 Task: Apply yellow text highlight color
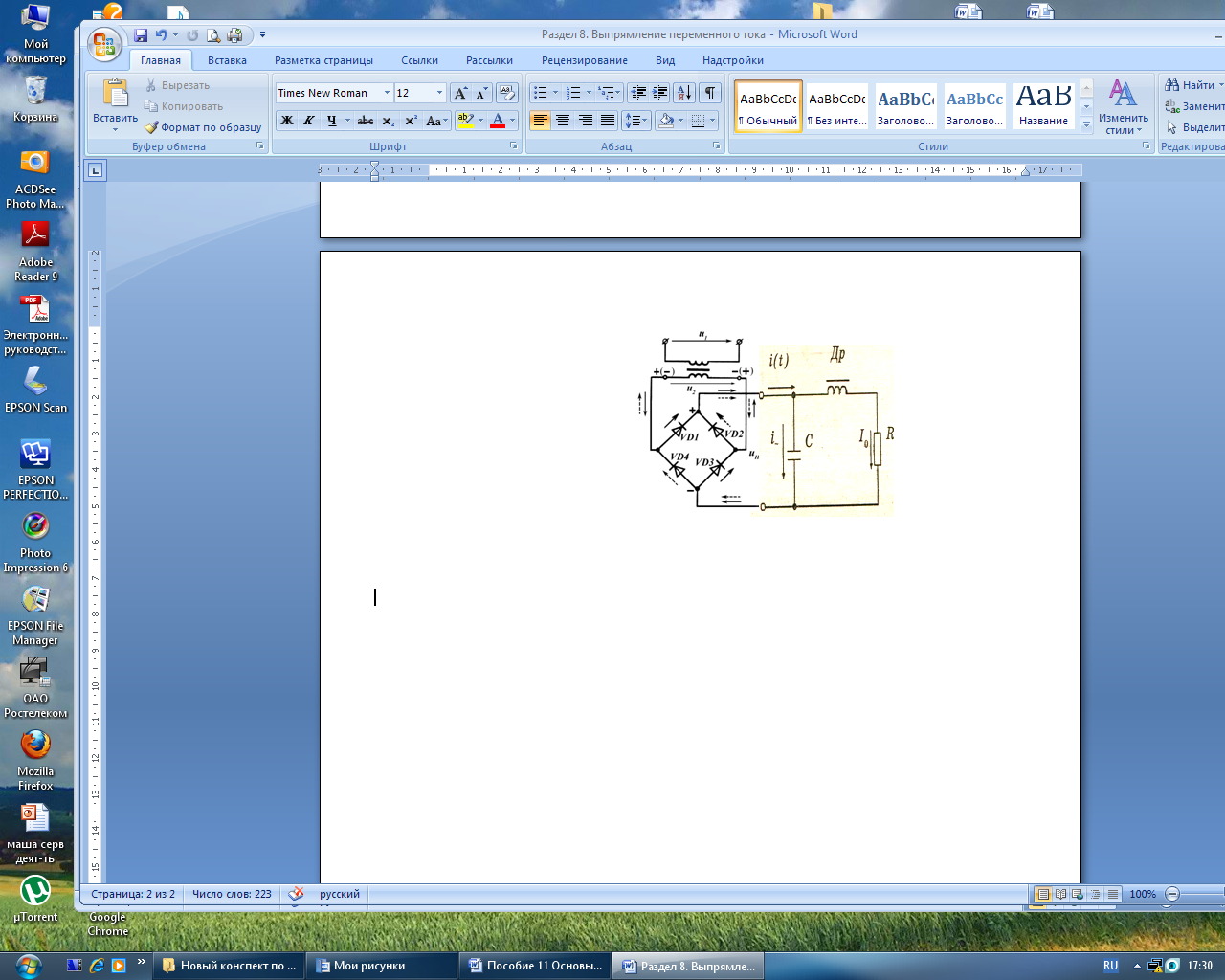pos(466,121)
